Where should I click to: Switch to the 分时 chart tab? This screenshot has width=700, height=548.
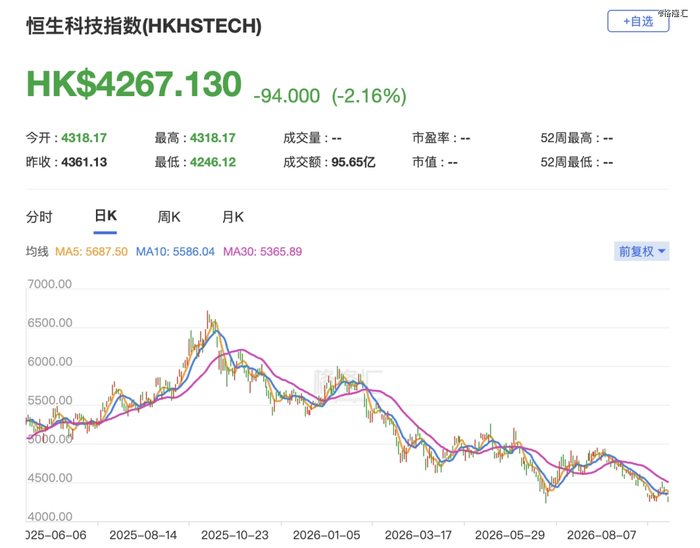pos(39,217)
